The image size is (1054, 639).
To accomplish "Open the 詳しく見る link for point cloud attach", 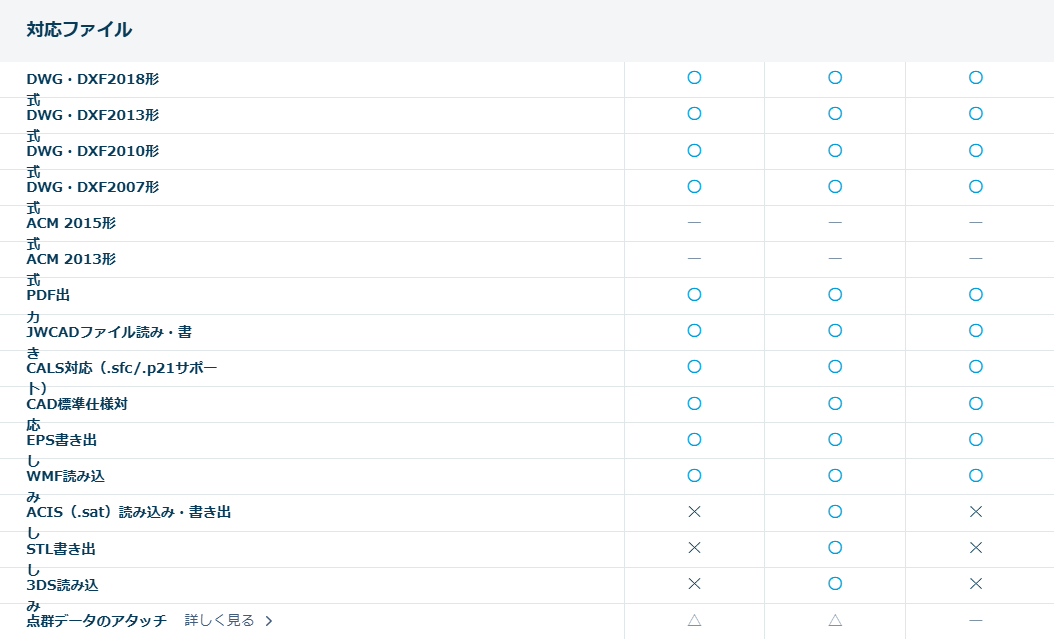I will (x=219, y=621).
